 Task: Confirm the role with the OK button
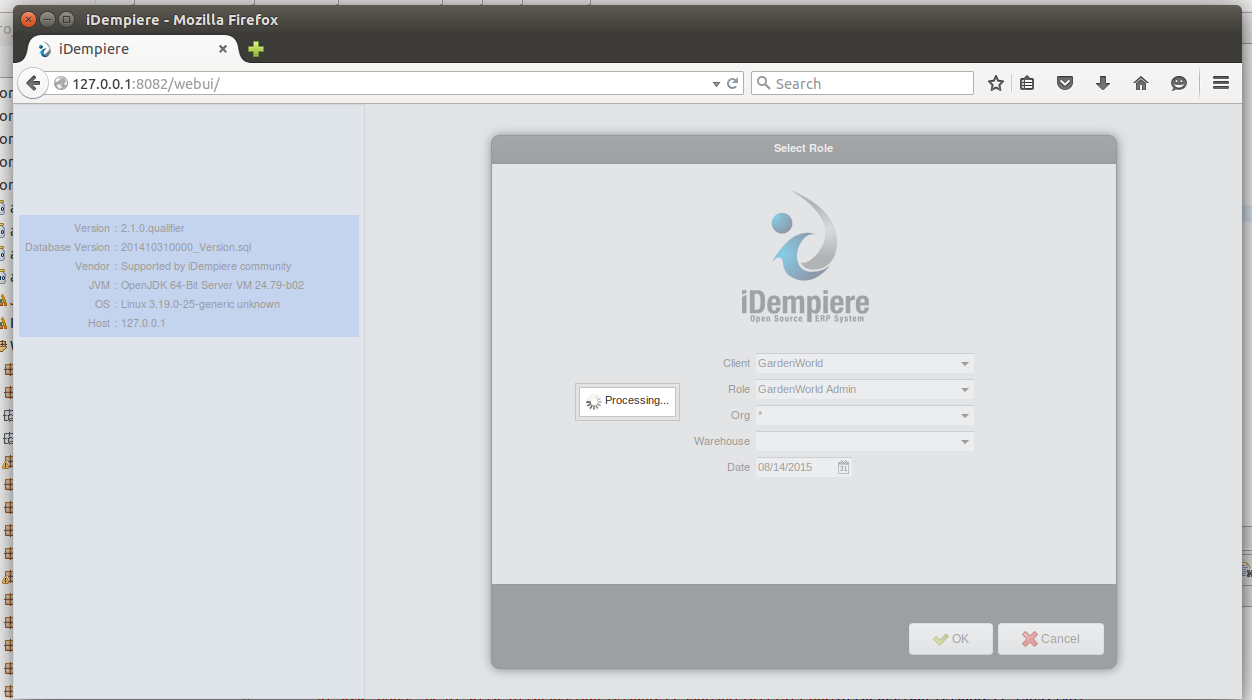(951, 639)
